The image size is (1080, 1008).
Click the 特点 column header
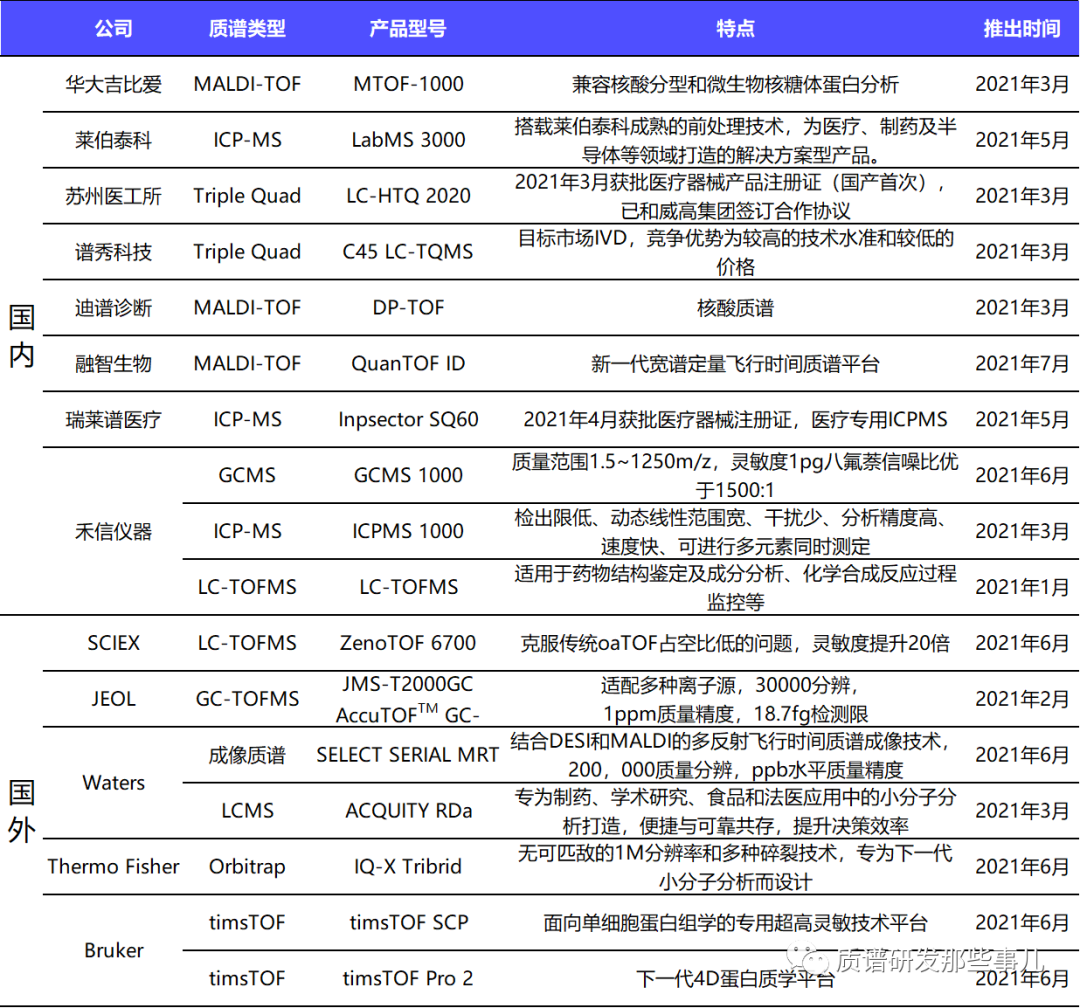735,28
